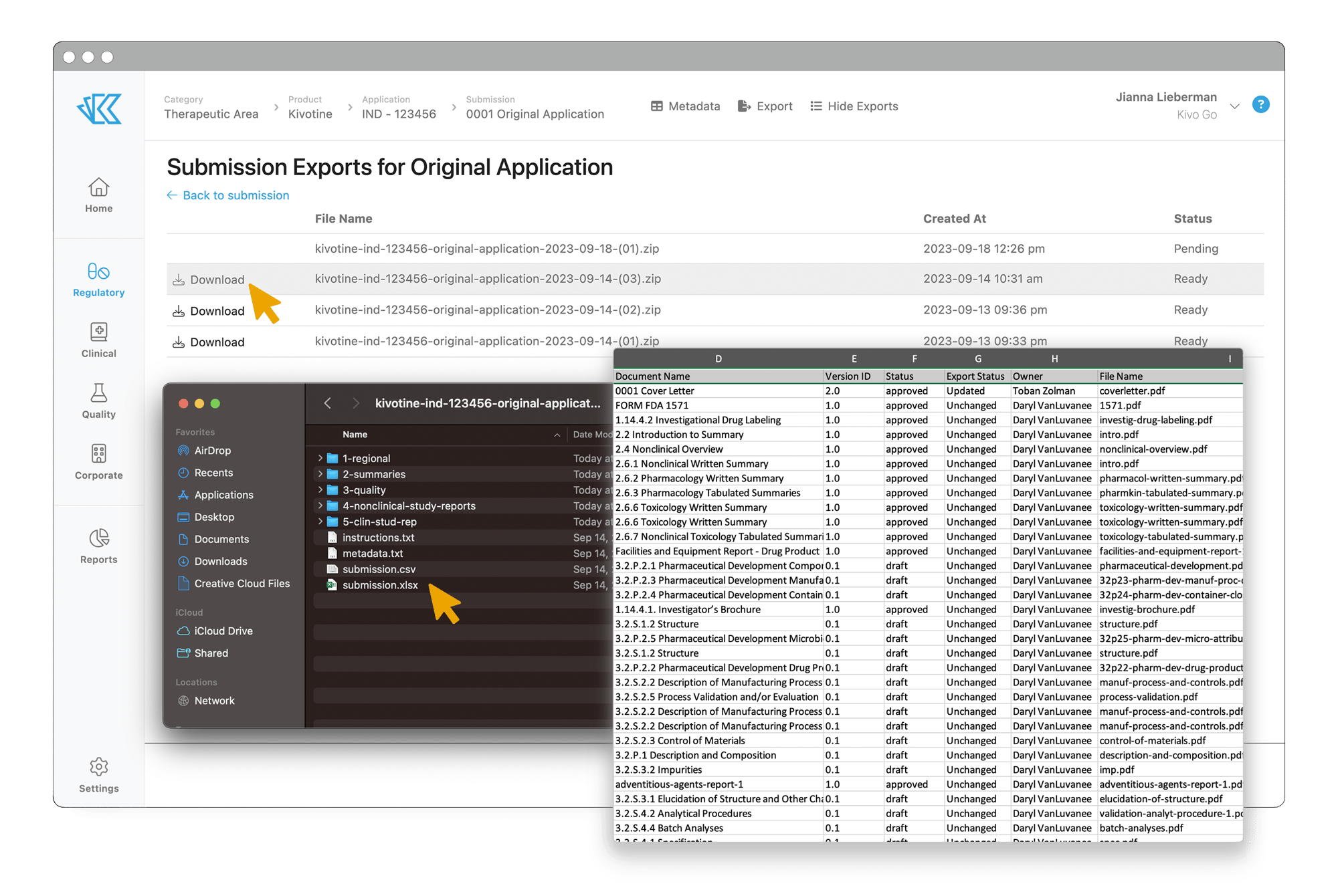Image resolution: width=1338 pixels, height=896 pixels.
Task: Open the Regulatory section in sidebar
Action: [x=98, y=280]
